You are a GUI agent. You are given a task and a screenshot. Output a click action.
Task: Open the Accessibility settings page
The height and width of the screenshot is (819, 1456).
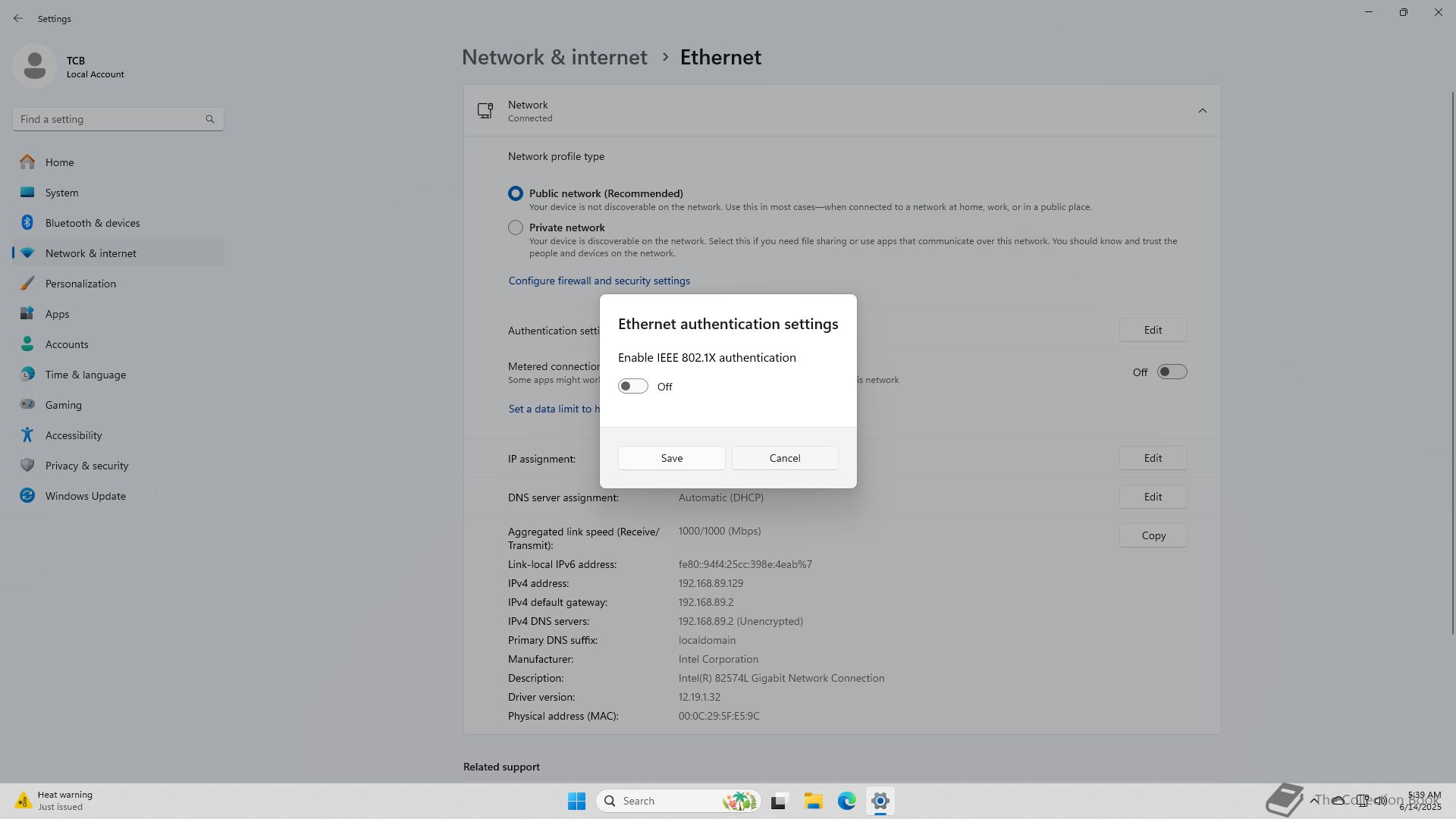[x=74, y=435]
